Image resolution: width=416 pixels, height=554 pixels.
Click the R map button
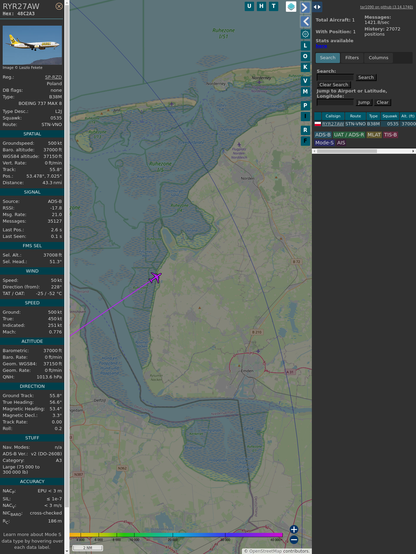[x=305, y=130]
